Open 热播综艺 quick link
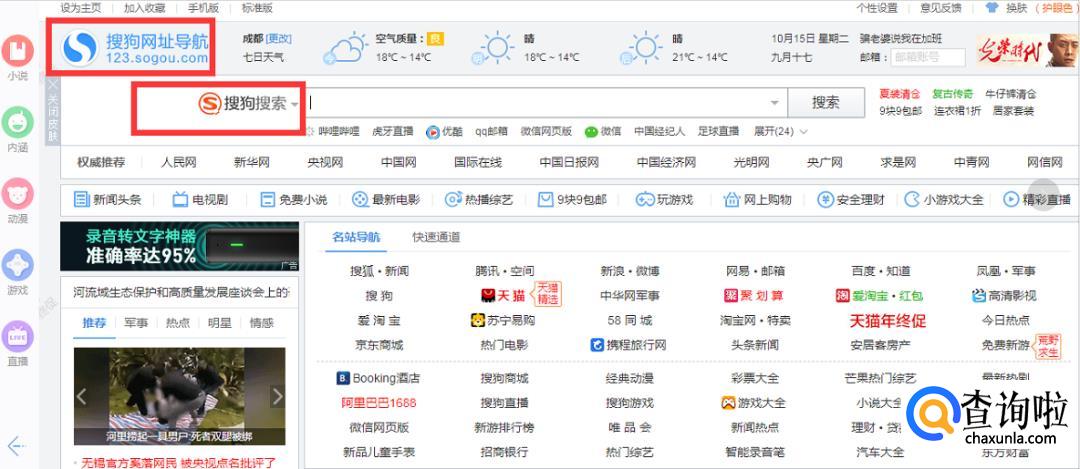 [x=479, y=200]
